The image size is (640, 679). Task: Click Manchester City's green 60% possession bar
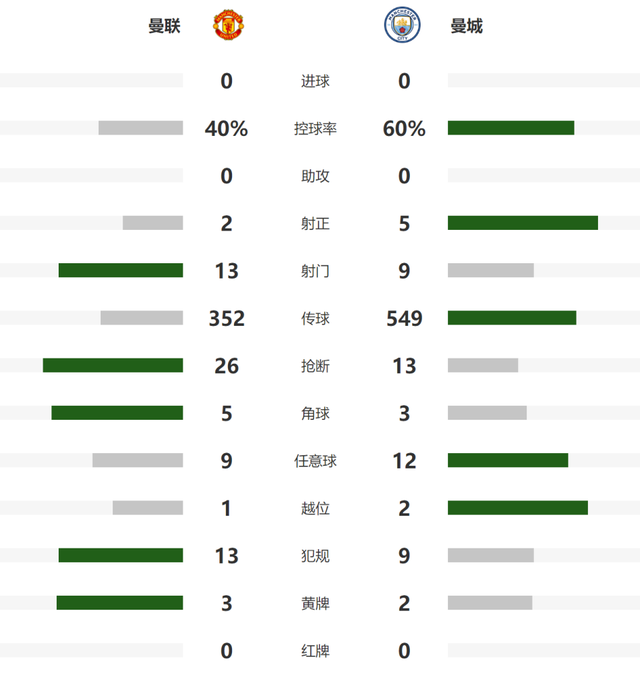point(511,128)
